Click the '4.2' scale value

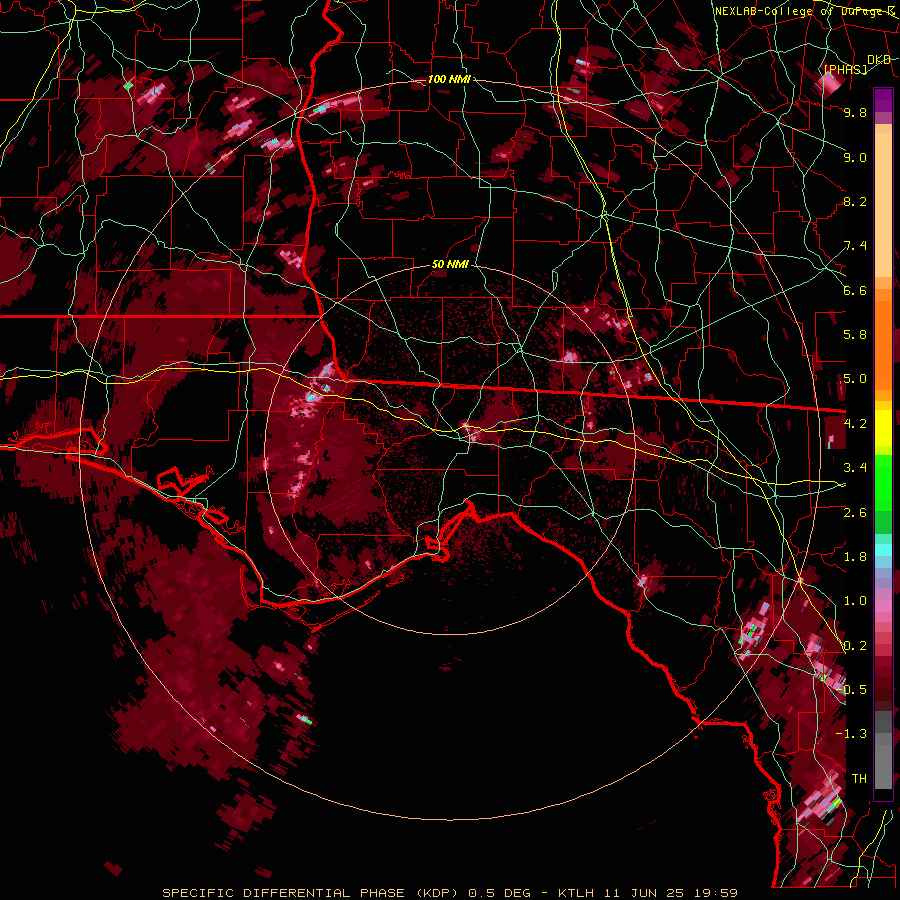pos(855,424)
